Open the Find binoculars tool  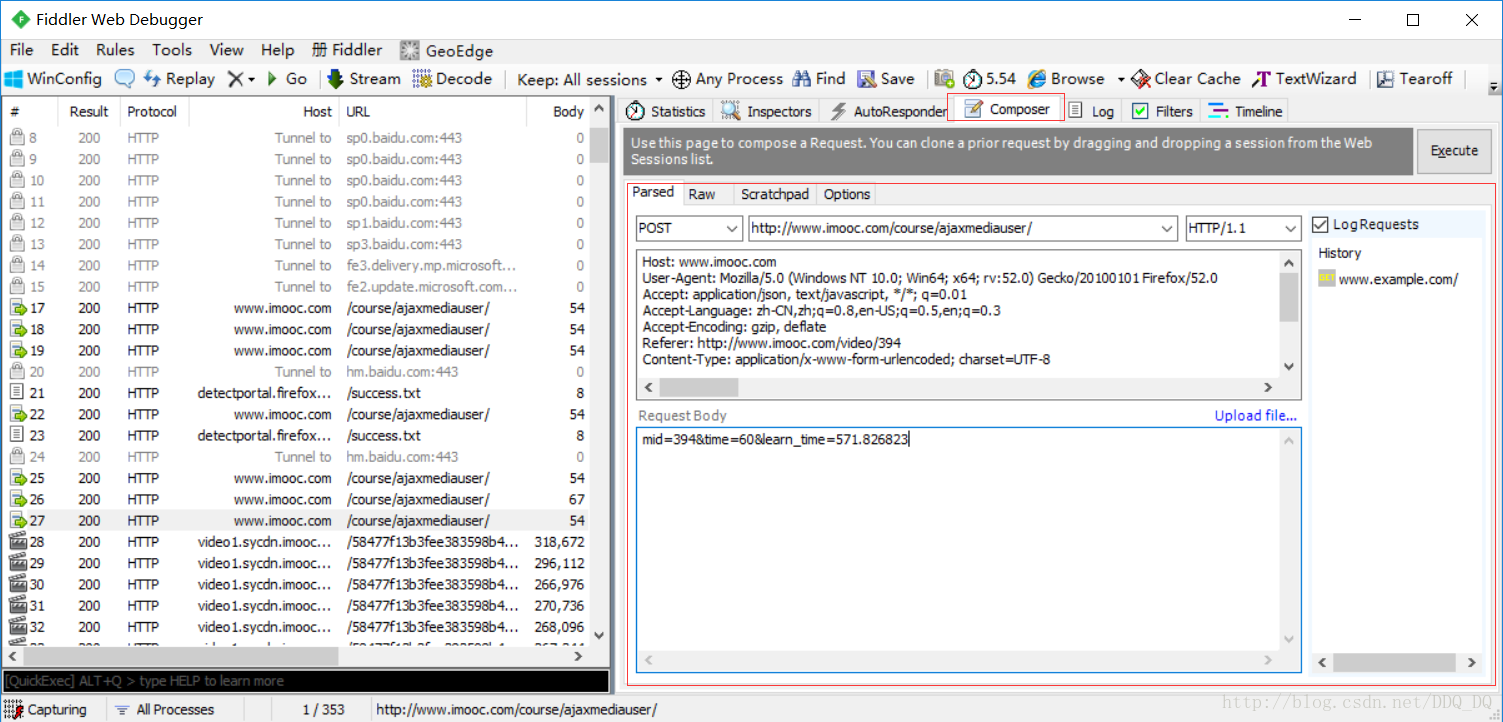pos(819,78)
